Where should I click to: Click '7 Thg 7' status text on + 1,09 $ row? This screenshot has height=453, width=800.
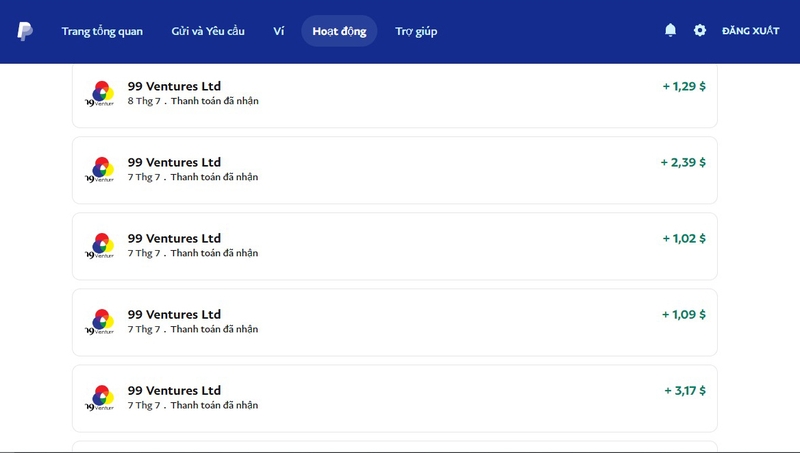pyautogui.click(x=193, y=329)
